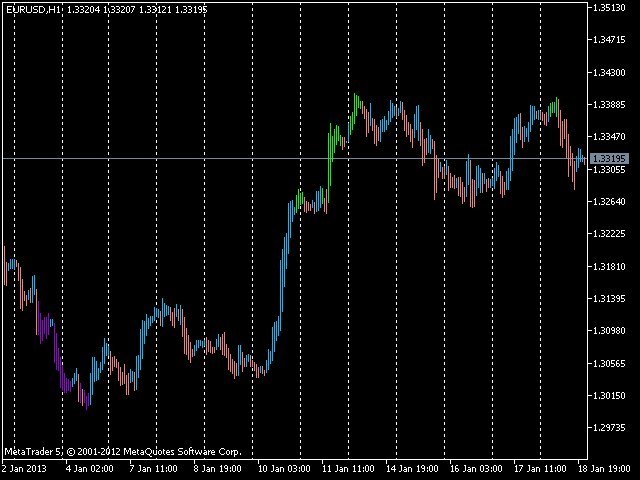
Task: Click the 16 Jan 03:00 time label
Action: click(x=476, y=469)
